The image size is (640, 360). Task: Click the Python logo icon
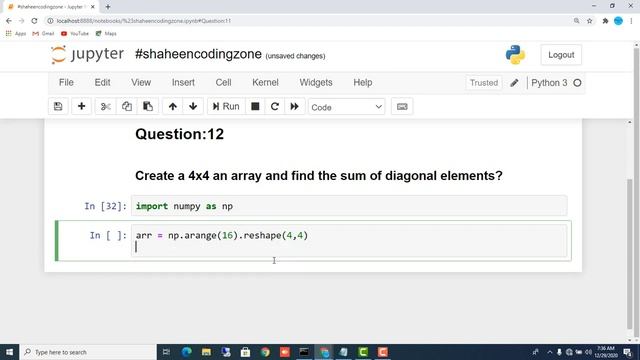coord(515,55)
